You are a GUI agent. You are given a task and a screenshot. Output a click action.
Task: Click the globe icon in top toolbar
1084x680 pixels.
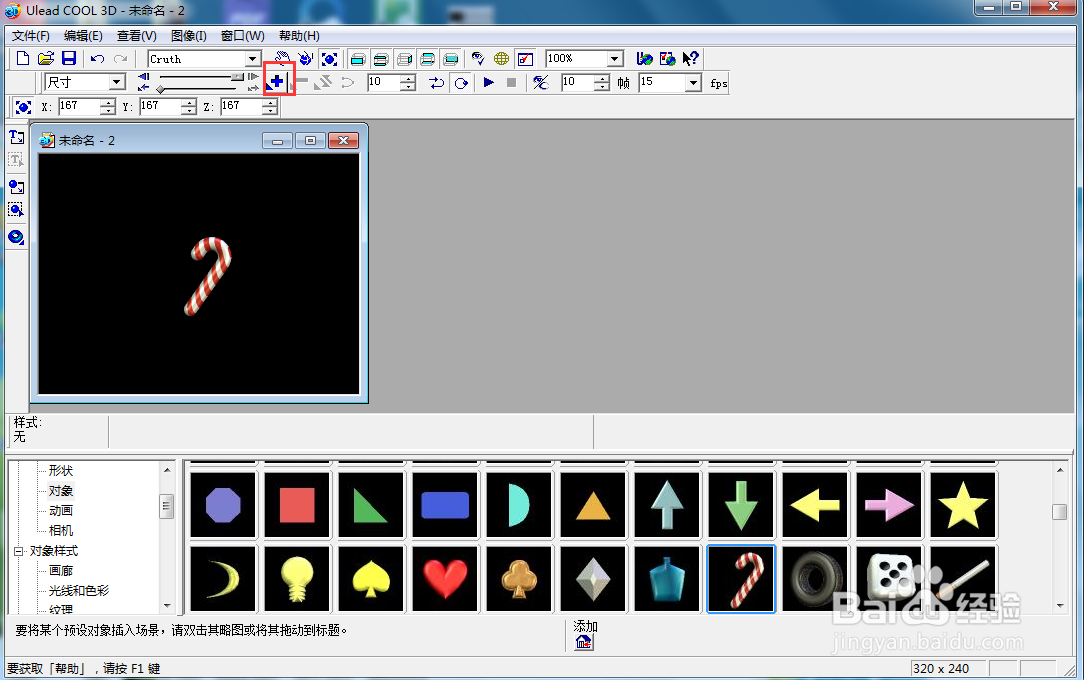[x=501, y=59]
